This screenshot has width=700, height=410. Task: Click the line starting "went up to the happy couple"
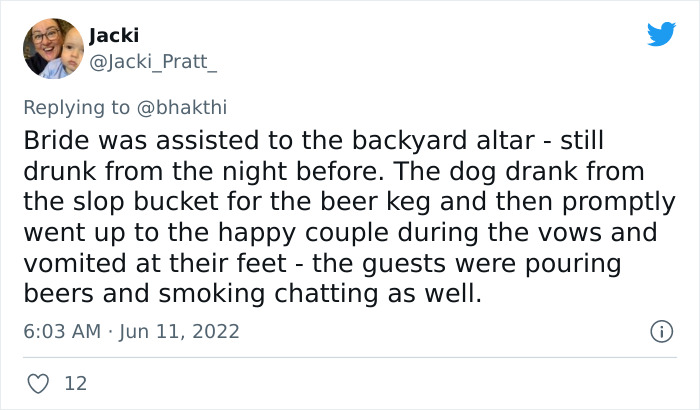pos(341,232)
